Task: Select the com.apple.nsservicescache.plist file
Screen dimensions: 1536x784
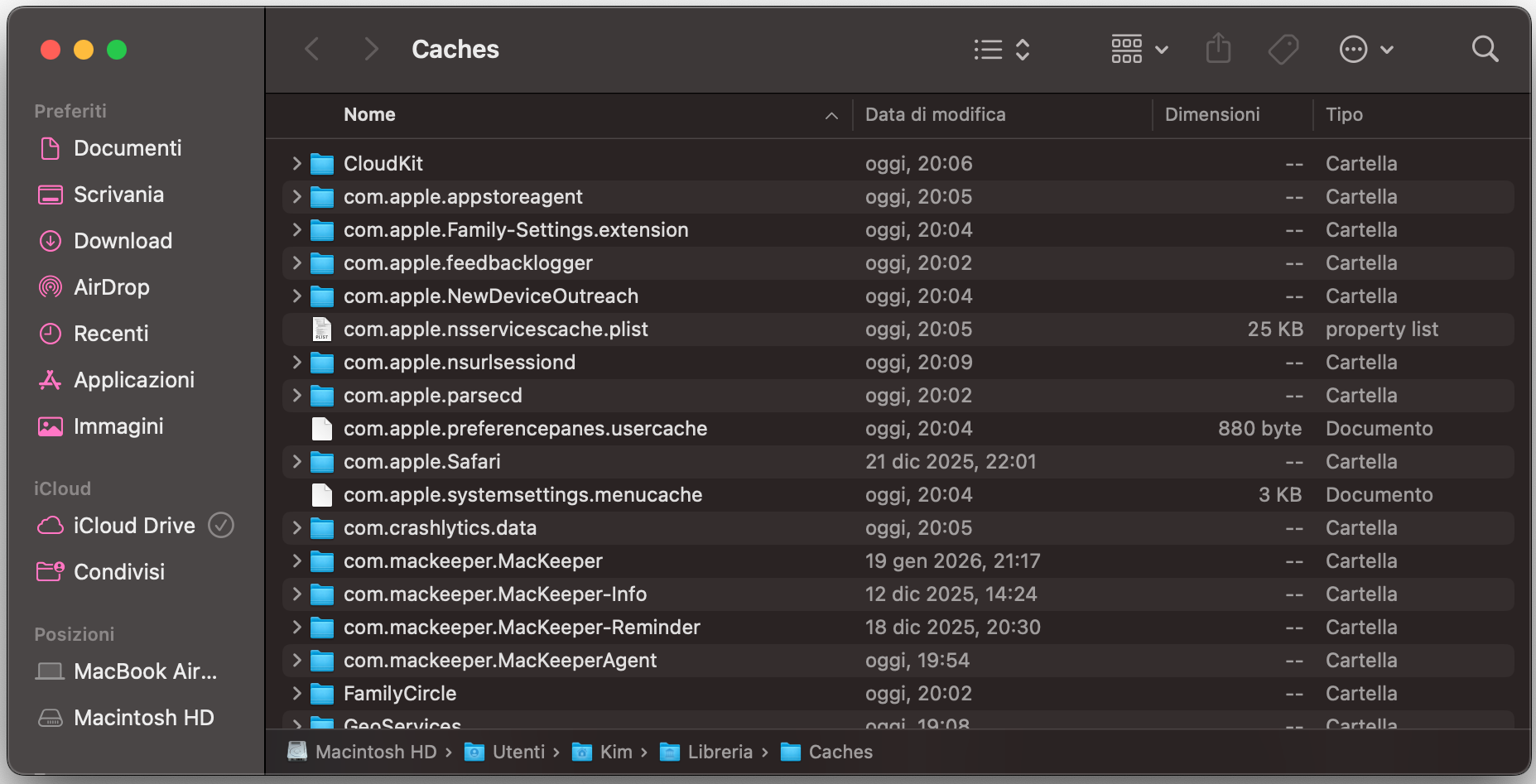Action: pyautogui.click(x=495, y=329)
